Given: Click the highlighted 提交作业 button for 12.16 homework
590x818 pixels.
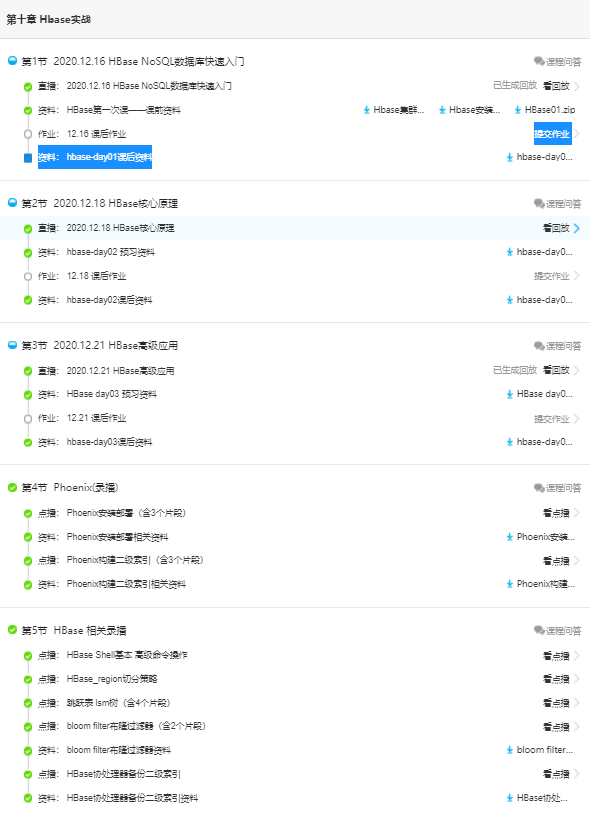Looking at the screenshot, I should [x=552, y=134].
